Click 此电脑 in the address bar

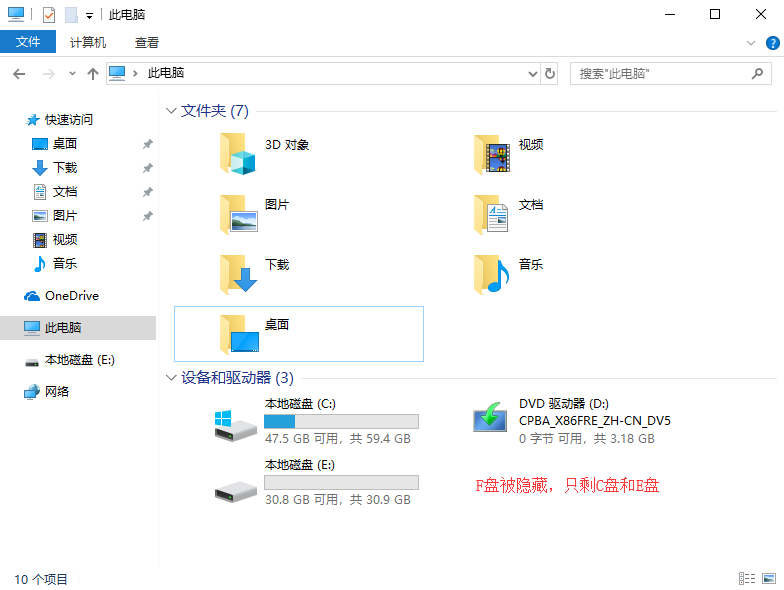(x=166, y=73)
